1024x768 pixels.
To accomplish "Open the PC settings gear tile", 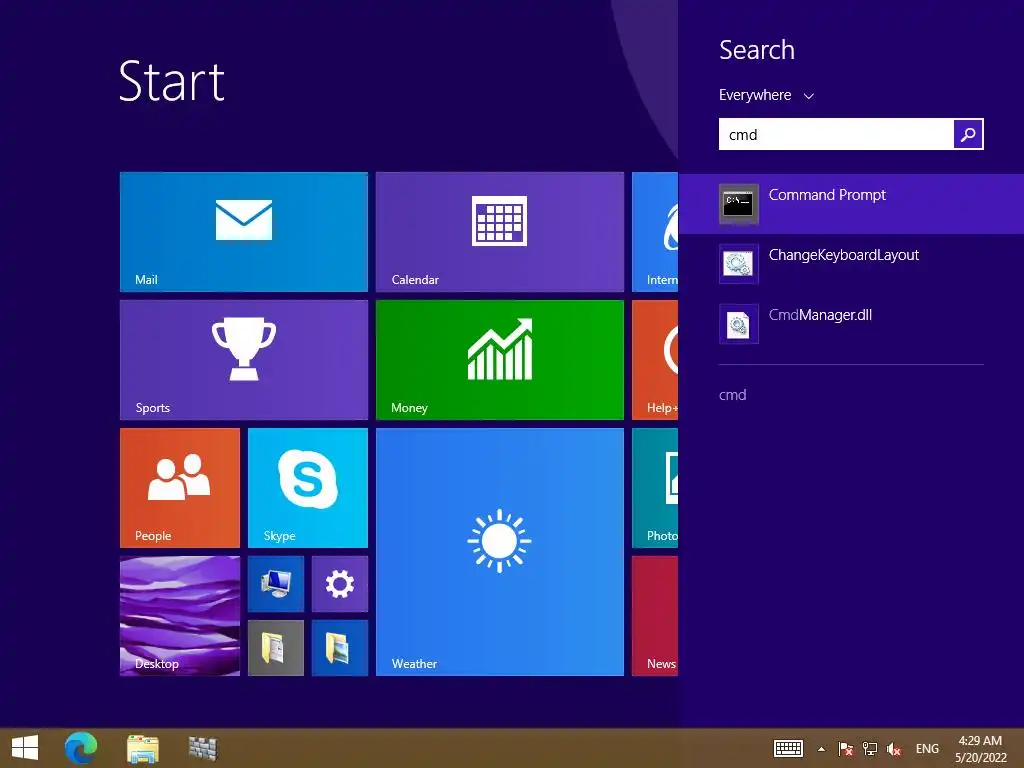I will 340,584.
